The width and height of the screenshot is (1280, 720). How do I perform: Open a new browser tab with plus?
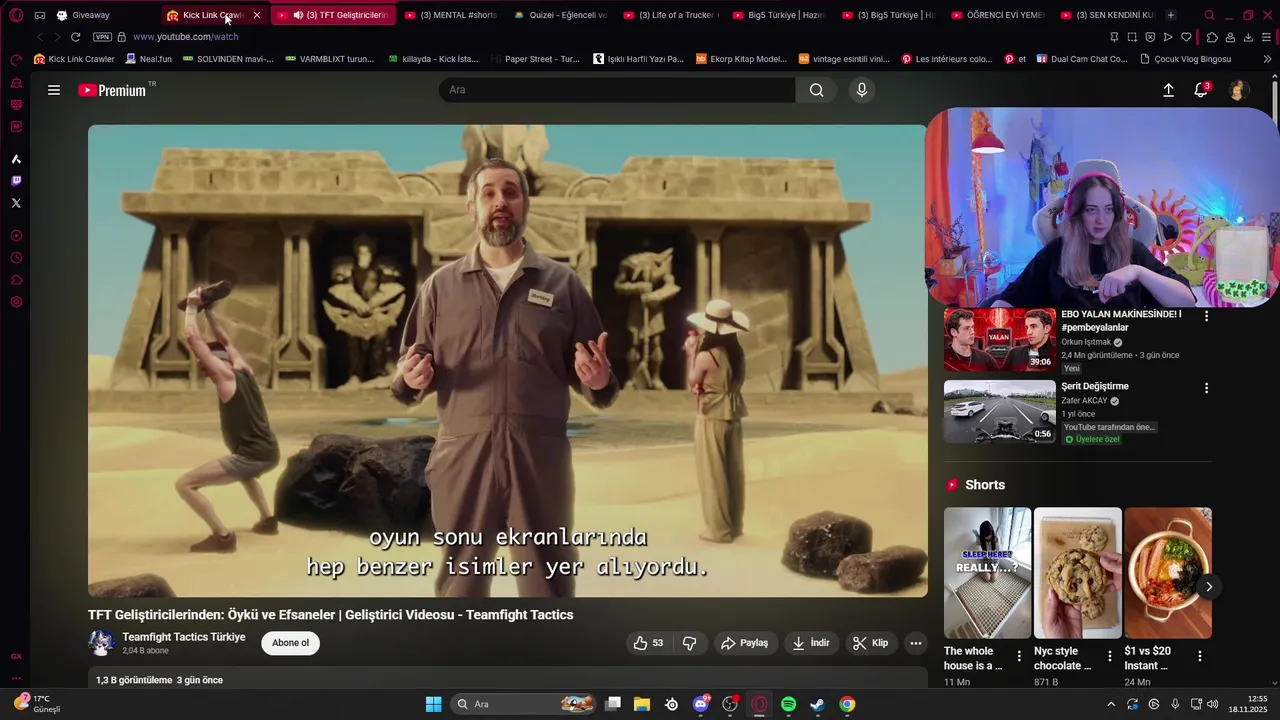point(1171,15)
